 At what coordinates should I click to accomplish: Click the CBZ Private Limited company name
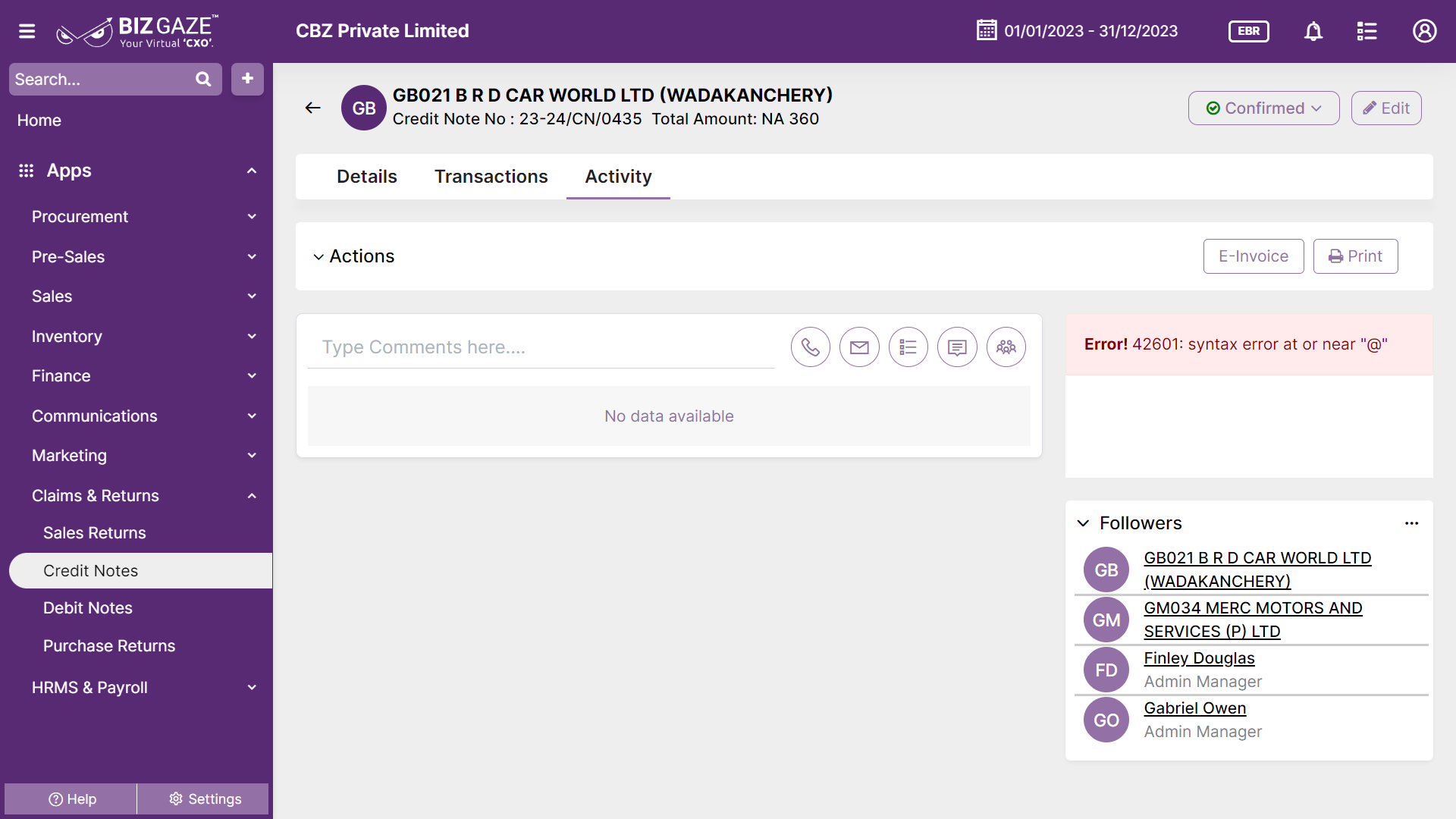[382, 31]
